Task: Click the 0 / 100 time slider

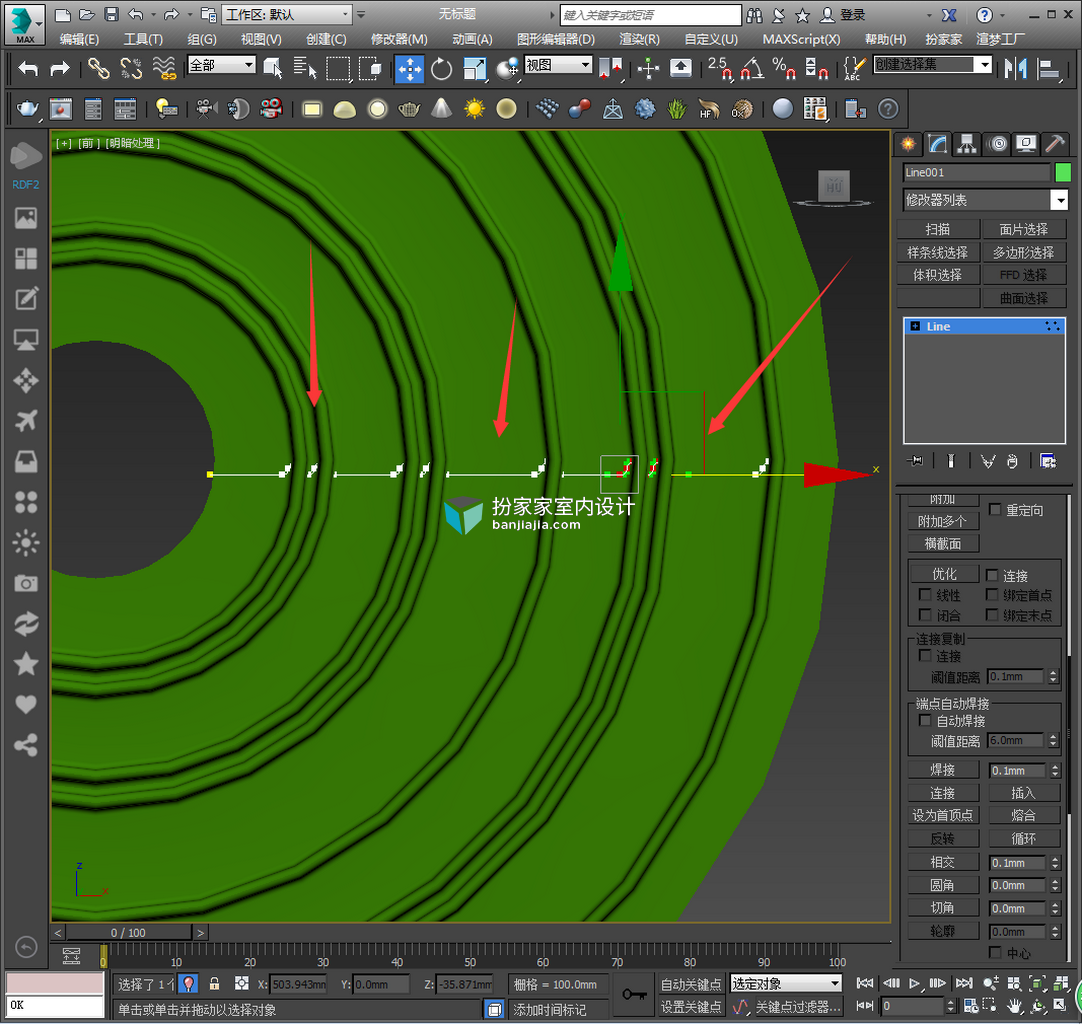Action: [x=128, y=932]
